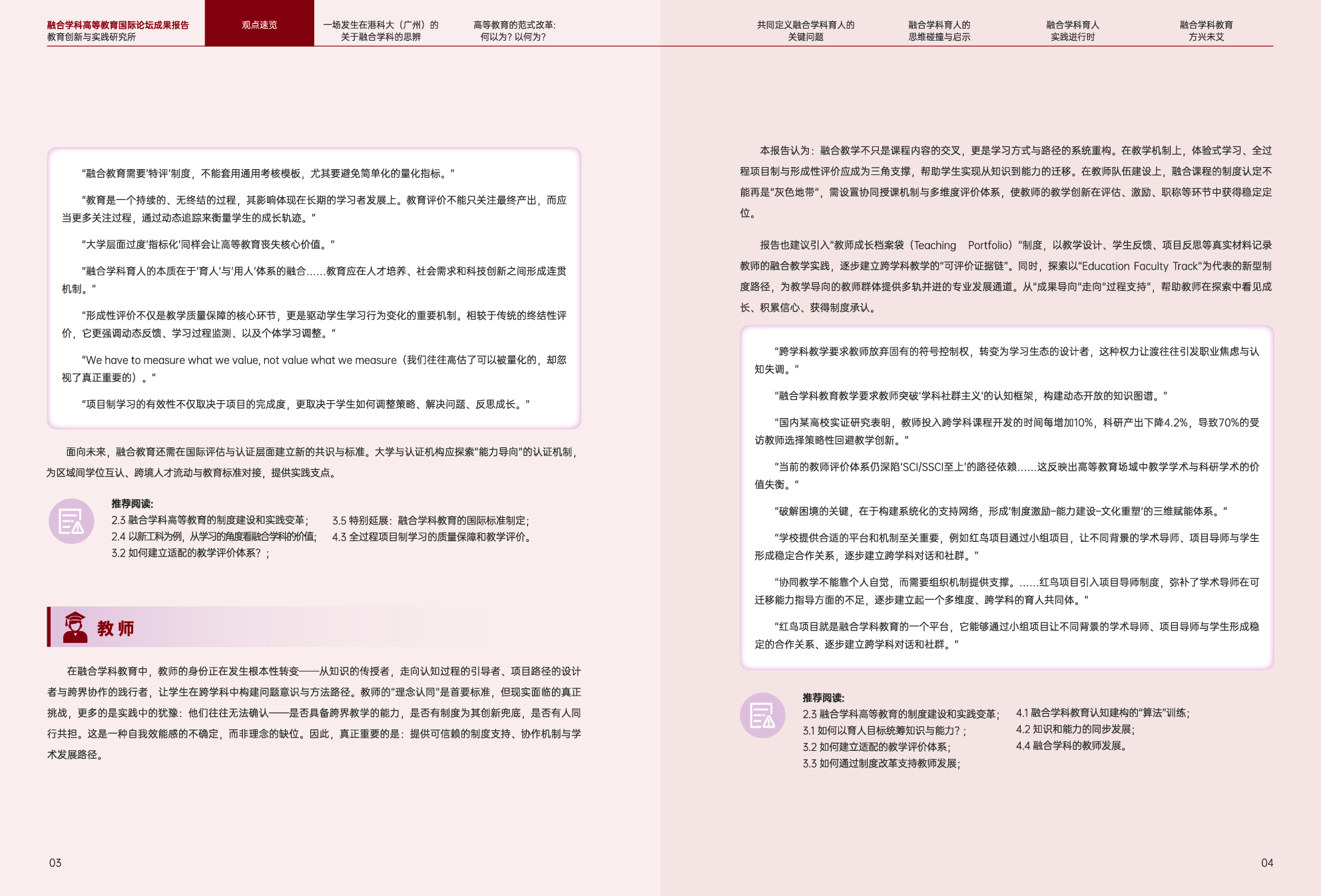Click quote beginning "教育是一个持续的、无终结的过程
Image resolution: width=1321 pixels, height=896 pixels.
tap(314, 208)
